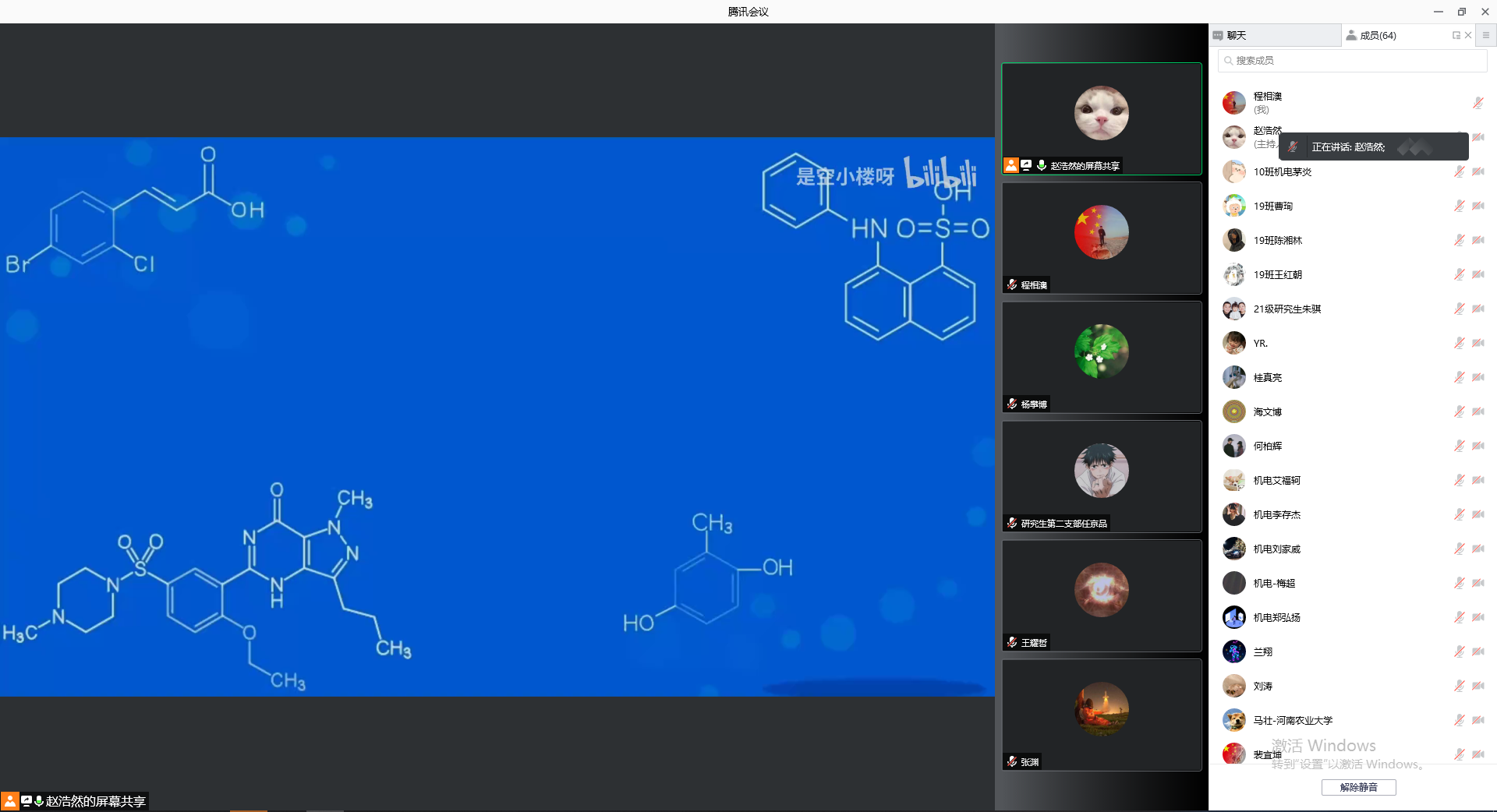Click muted mic icon on 杨攀博 tile
This screenshot has width=1497, height=812.
click(x=1012, y=404)
